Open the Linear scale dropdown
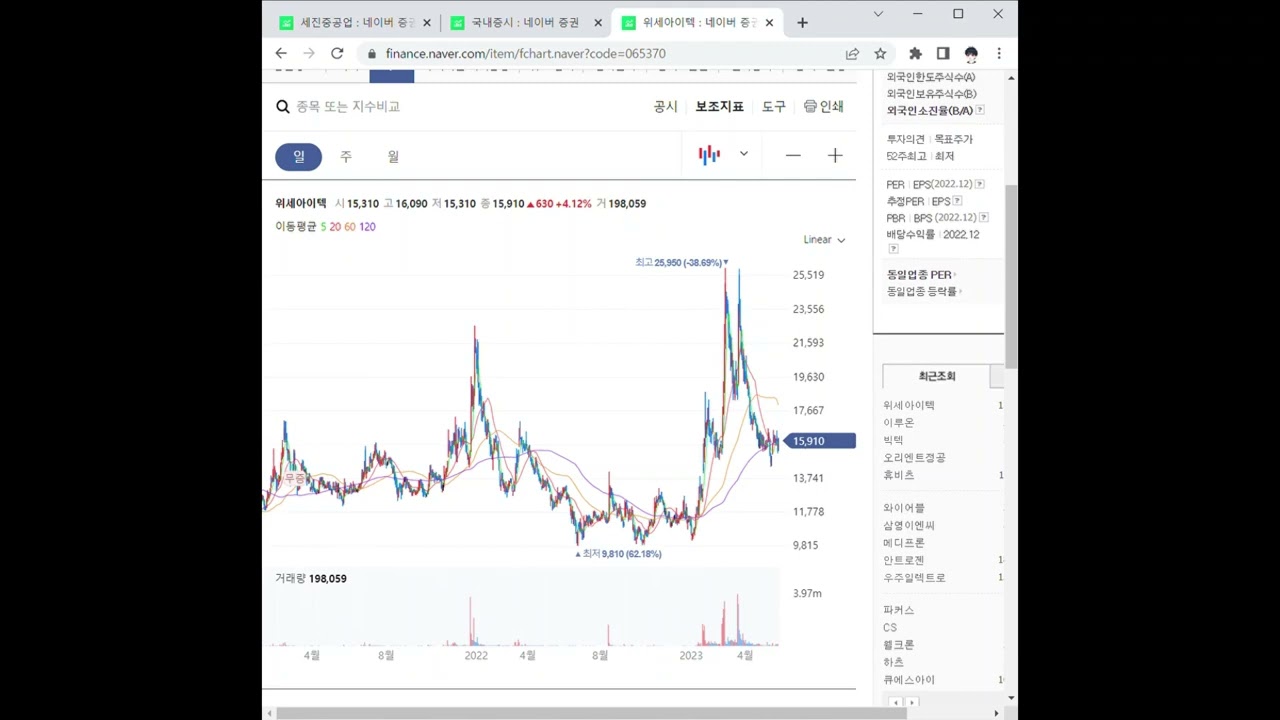The width and height of the screenshot is (1280, 720). point(824,239)
